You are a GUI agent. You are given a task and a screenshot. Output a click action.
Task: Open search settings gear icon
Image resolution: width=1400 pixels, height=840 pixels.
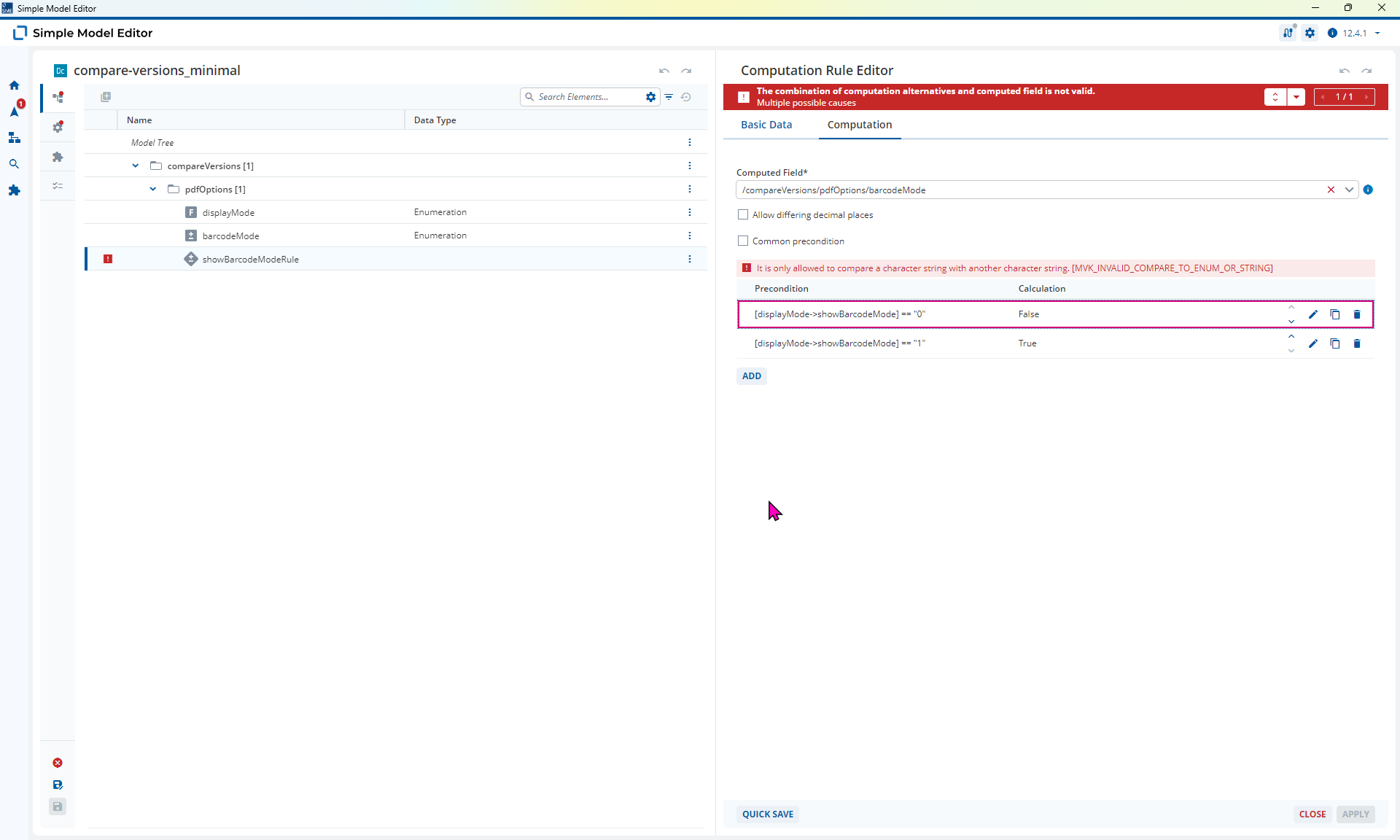click(x=650, y=97)
